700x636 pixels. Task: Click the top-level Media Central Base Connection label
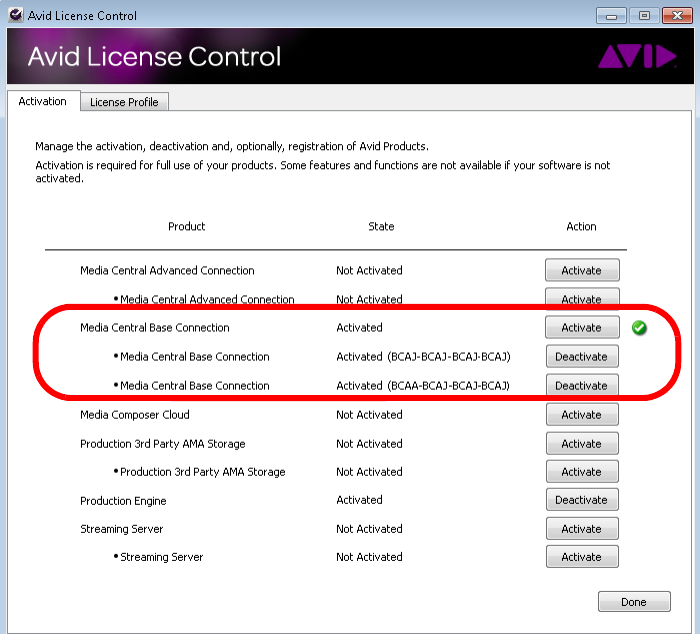tap(154, 328)
